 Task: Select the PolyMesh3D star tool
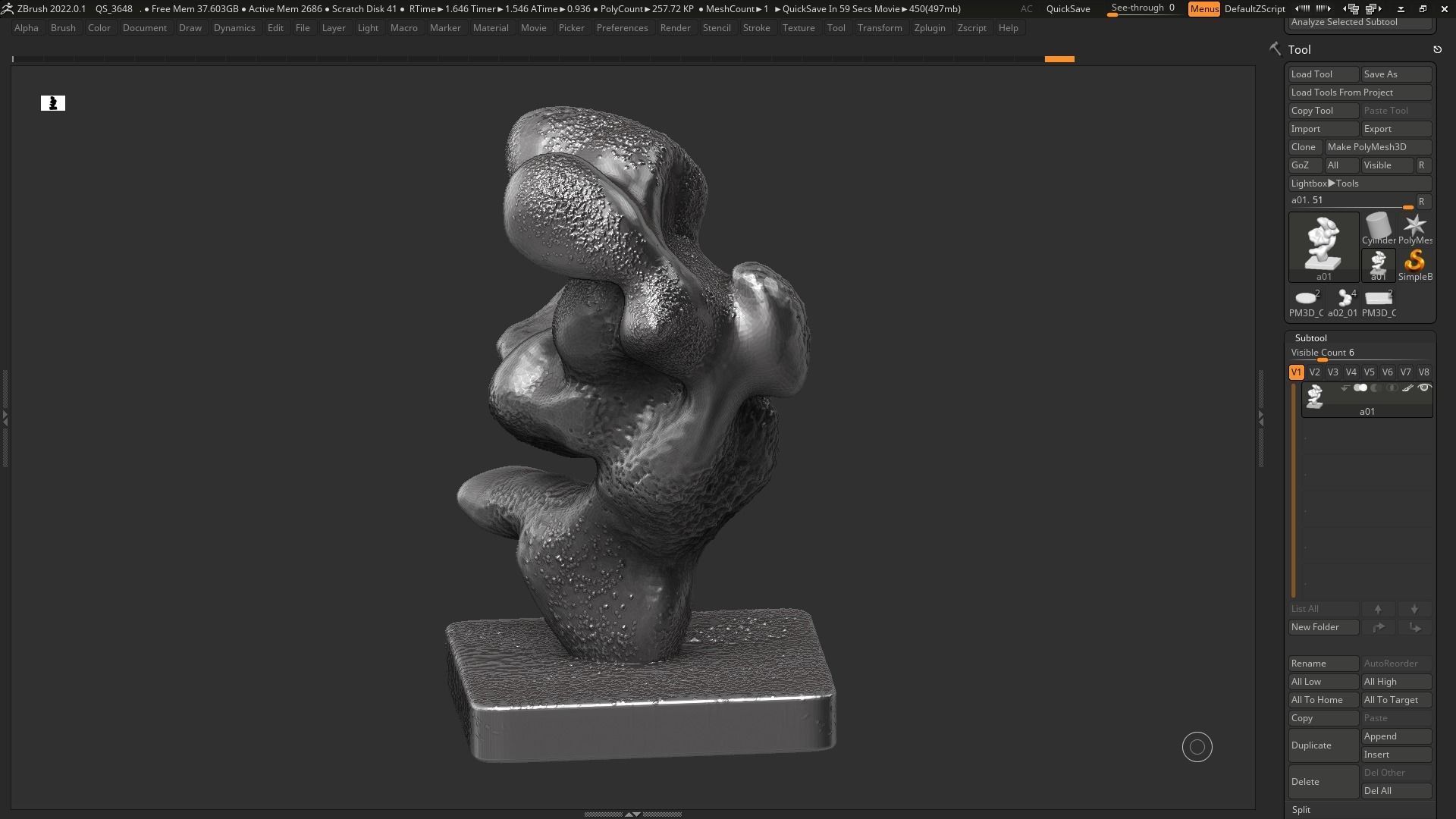(1415, 229)
